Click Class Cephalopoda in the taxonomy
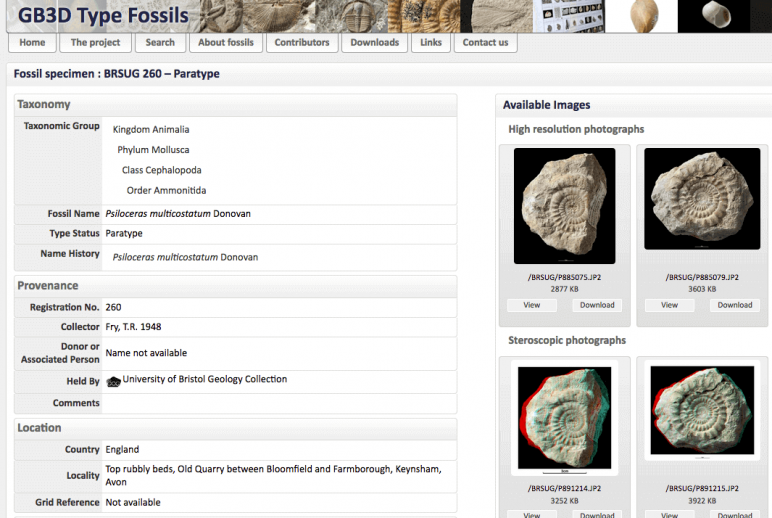 tap(161, 170)
